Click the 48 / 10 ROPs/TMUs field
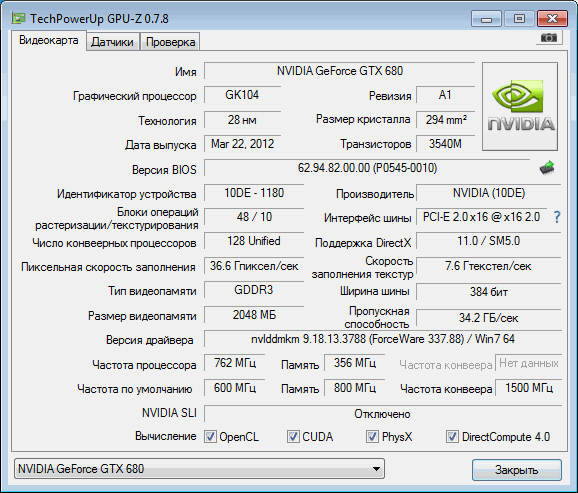The width and height of the screenshot is (578, 493). pyautogui.click(x=254, y=217)
